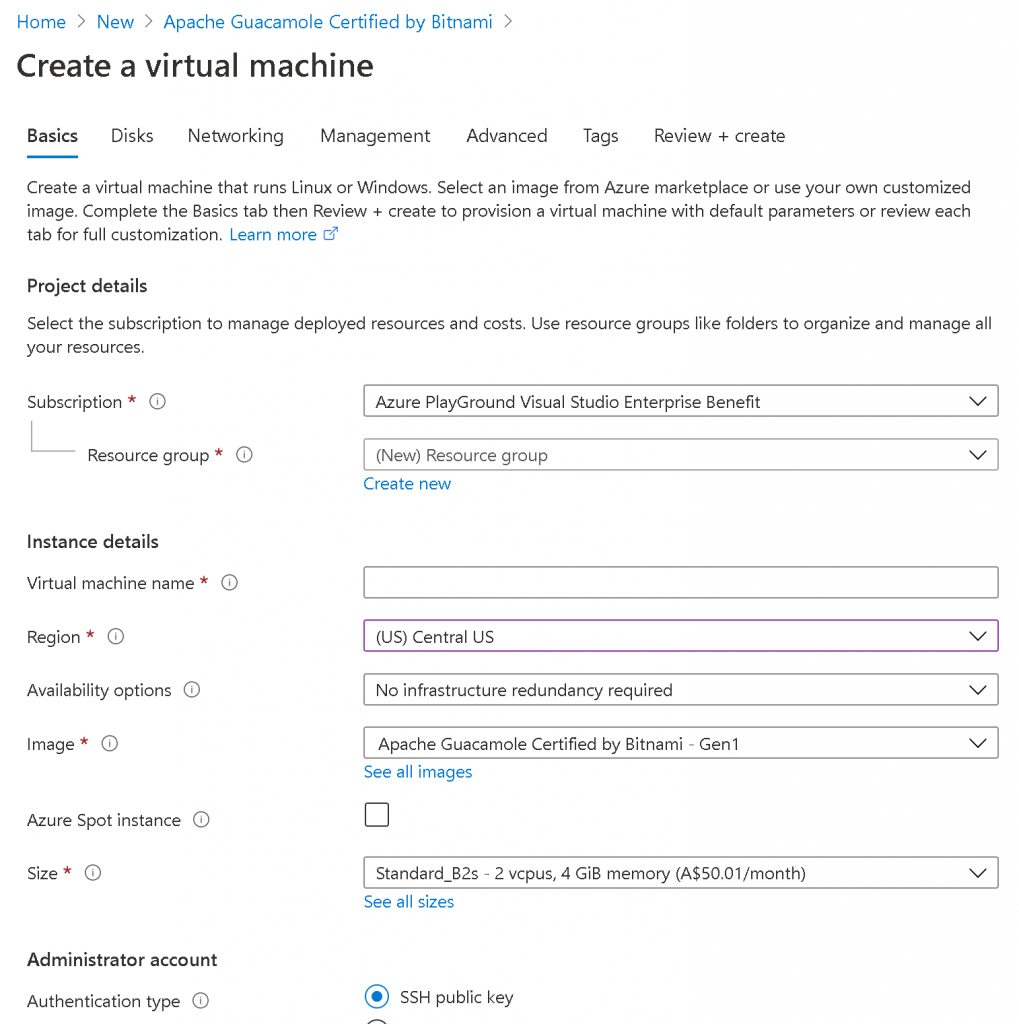The height and width of the screenshot is (1024, 1019).
Task: Click info icon beside Resource group
Action: click(x=244, y=455)
